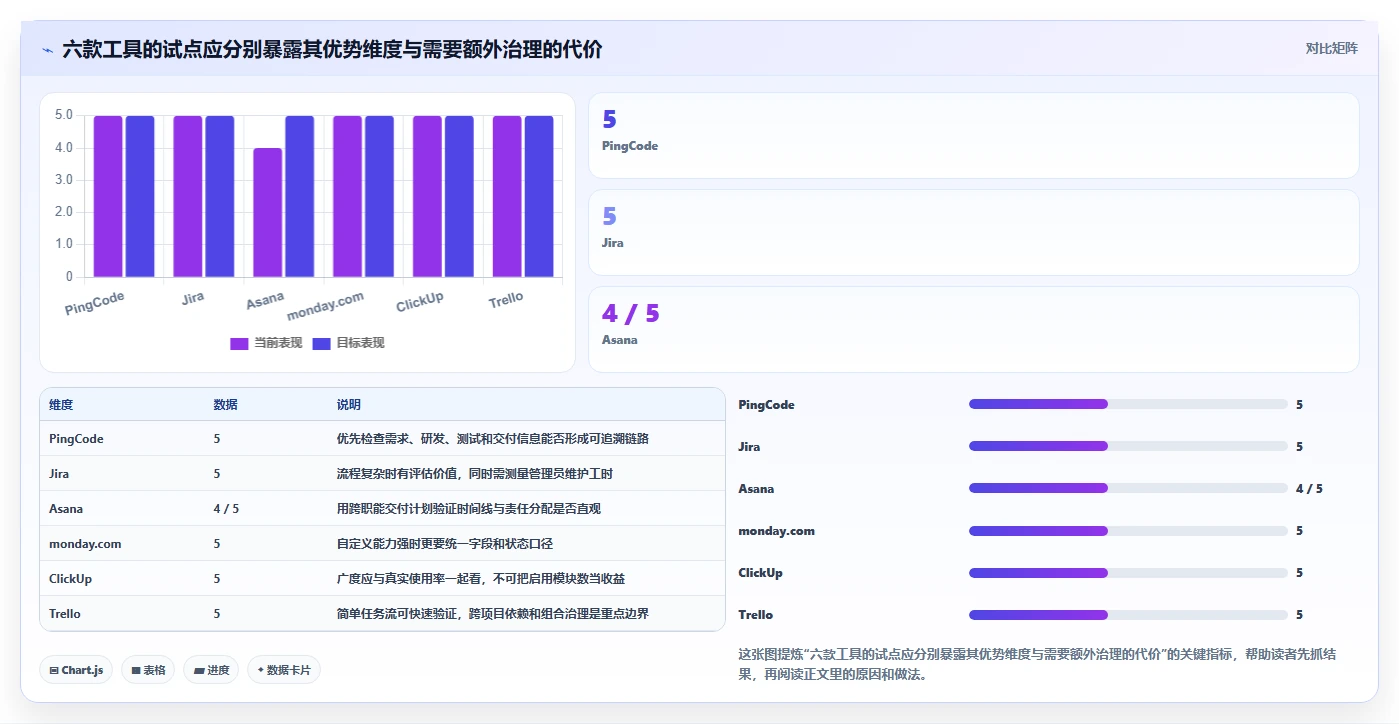Click monday.com in the table's 维度 column
The width and height of the screenshot is (1399, 724).
coord(85,544)
